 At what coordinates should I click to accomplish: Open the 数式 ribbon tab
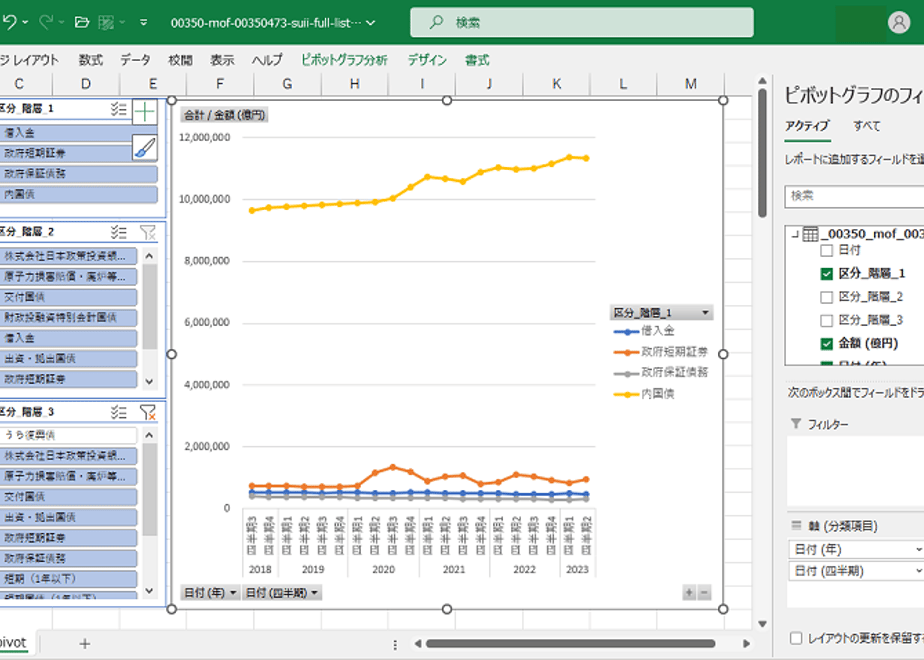[x=91, y=60]
